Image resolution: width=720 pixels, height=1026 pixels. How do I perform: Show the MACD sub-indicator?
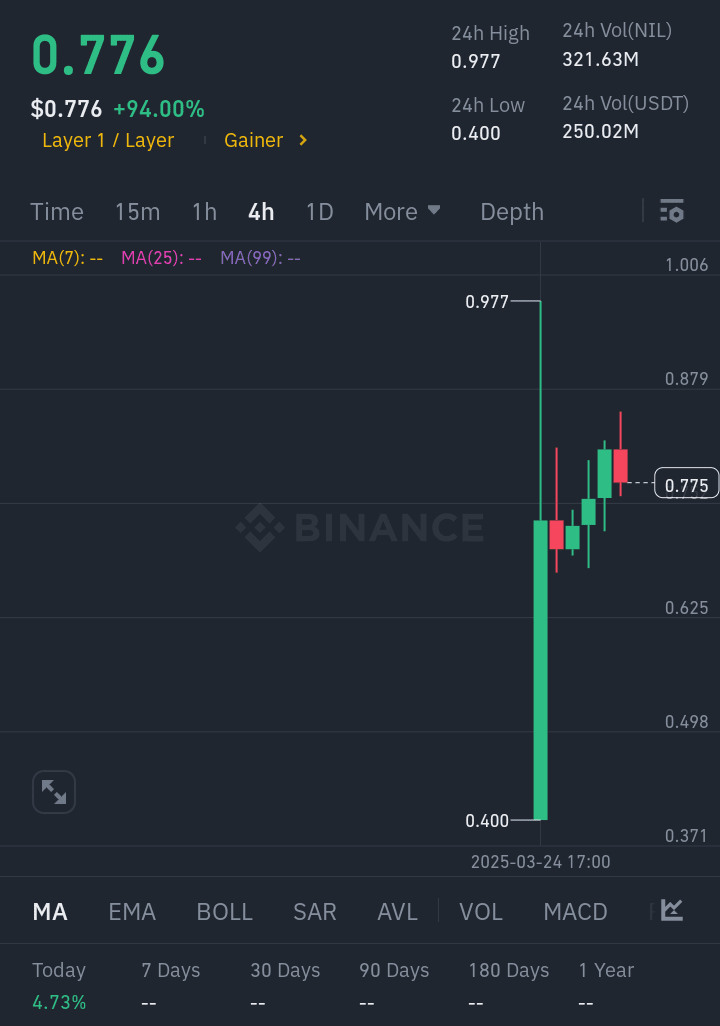[x=575, y=912]
